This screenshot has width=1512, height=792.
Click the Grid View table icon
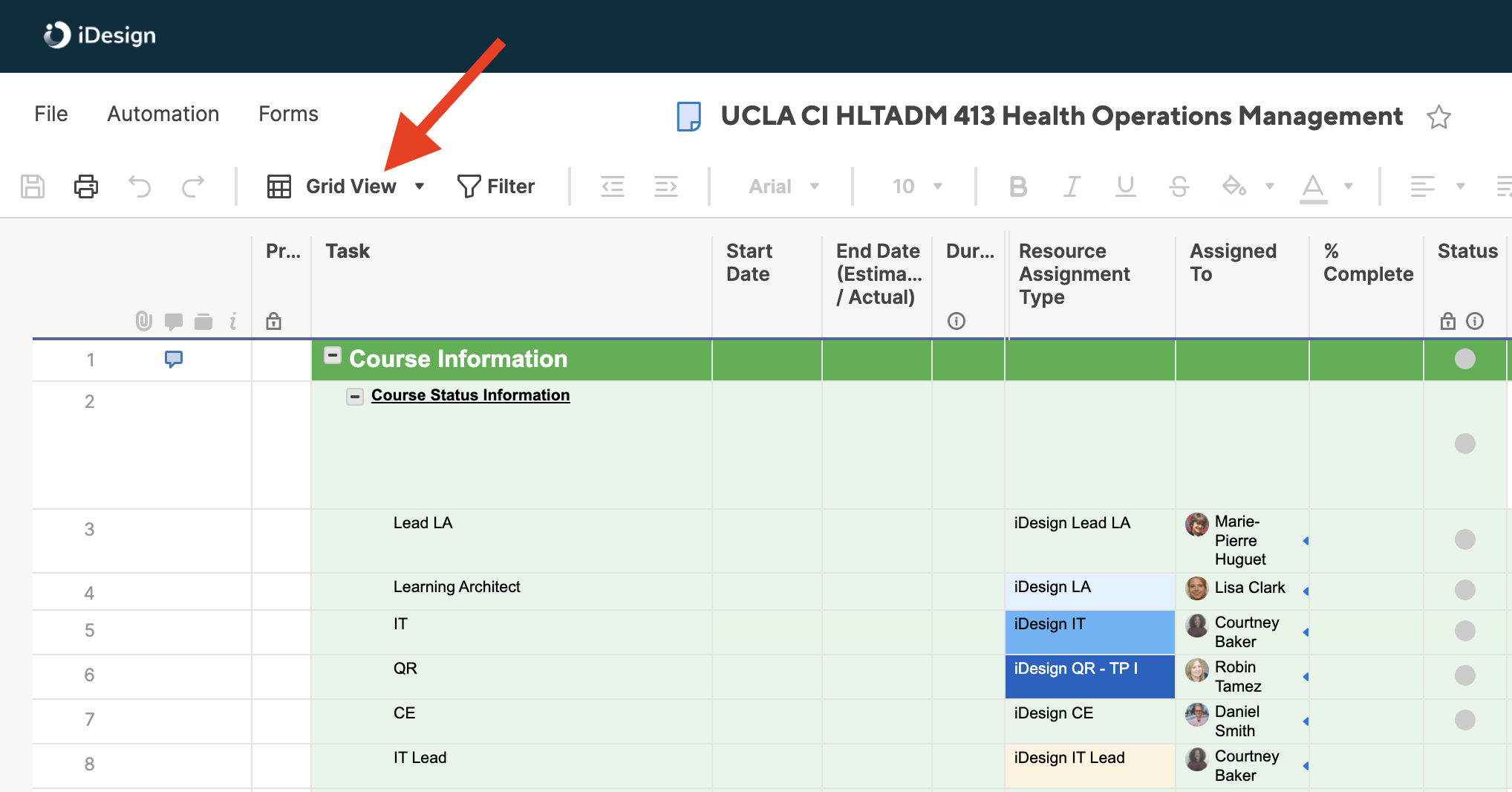point(279,186)
